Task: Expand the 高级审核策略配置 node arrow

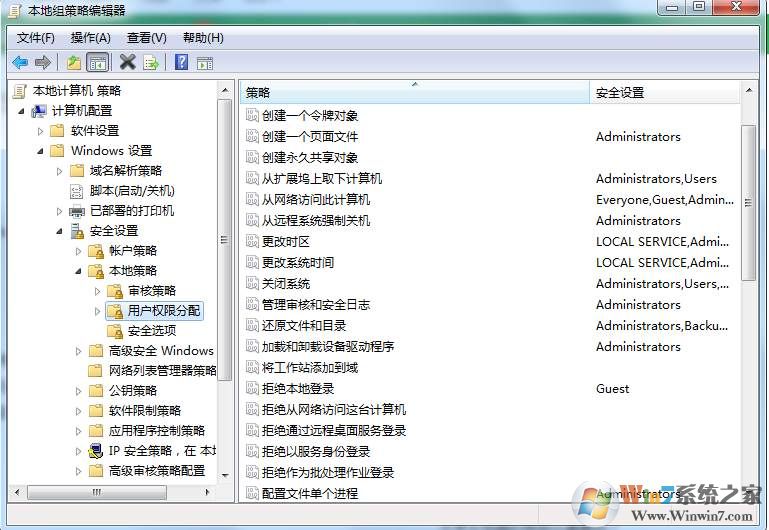Action: pos(78,471)
